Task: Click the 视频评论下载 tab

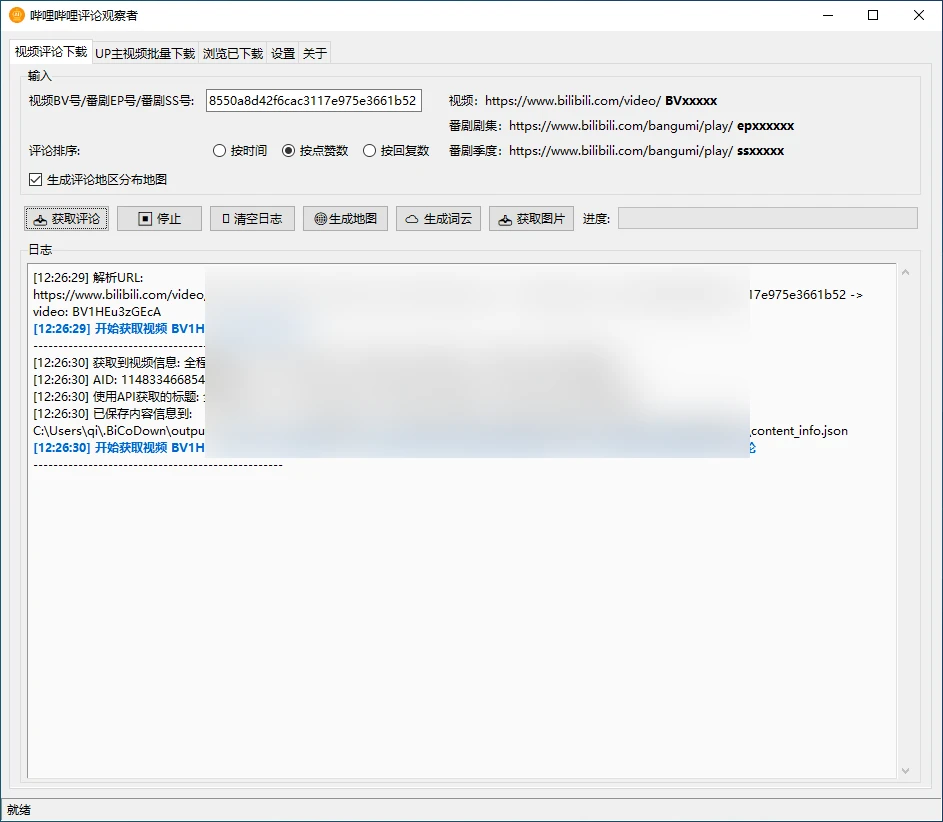Action: (50, 52)
